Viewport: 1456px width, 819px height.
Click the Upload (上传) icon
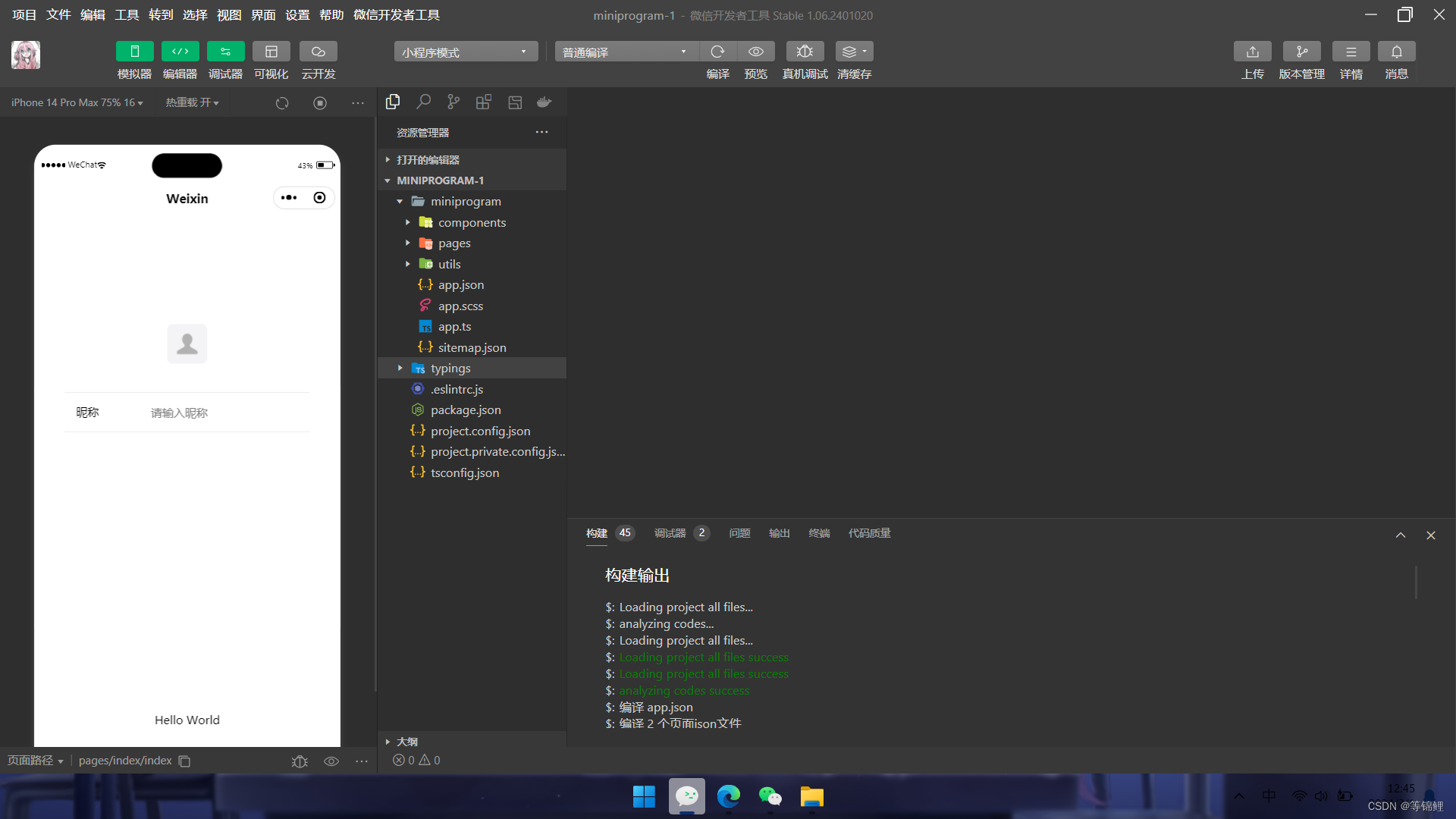tap(1252, 52)
